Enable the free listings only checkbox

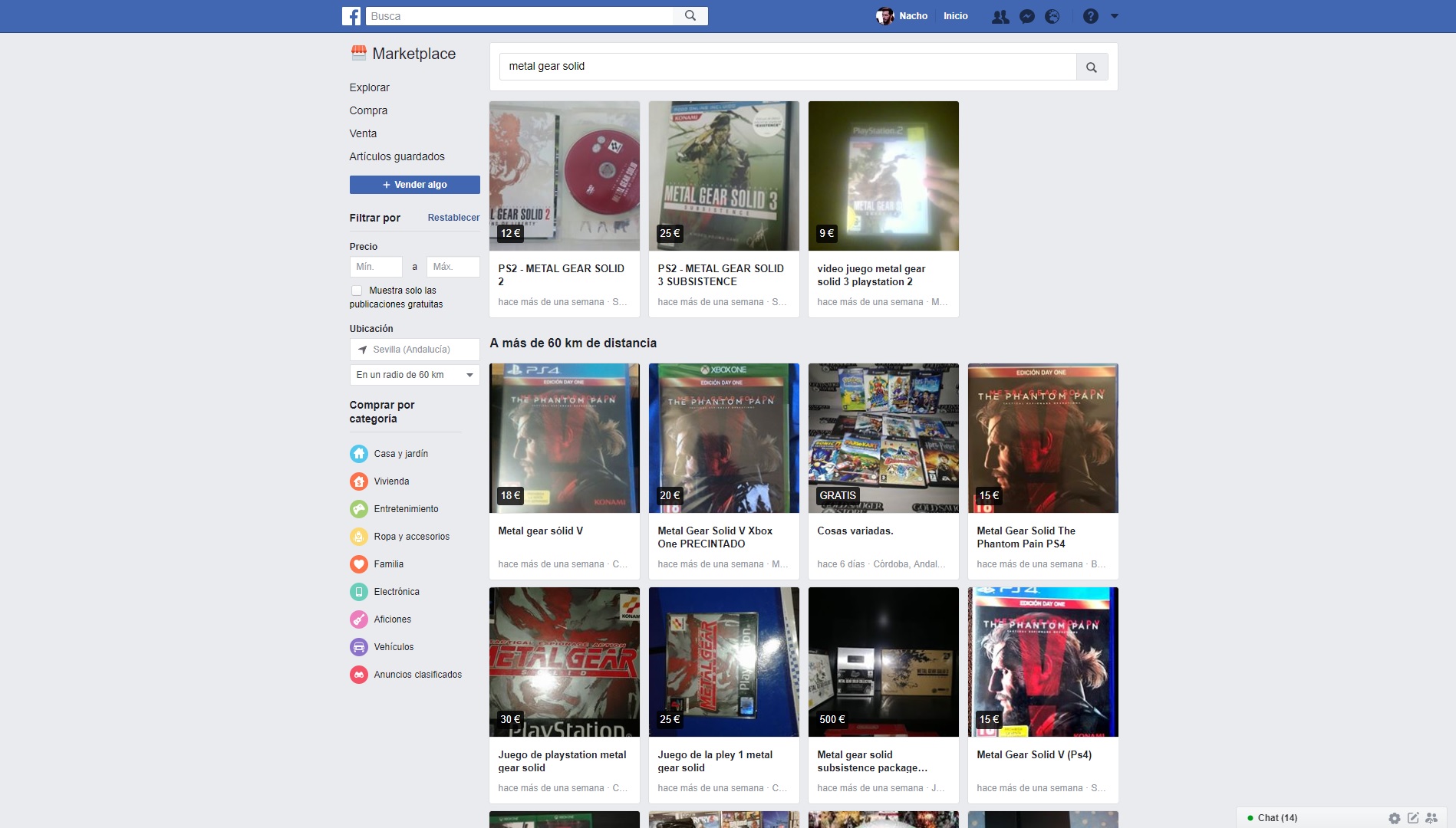pyautogui.click(x=357, y=291)
